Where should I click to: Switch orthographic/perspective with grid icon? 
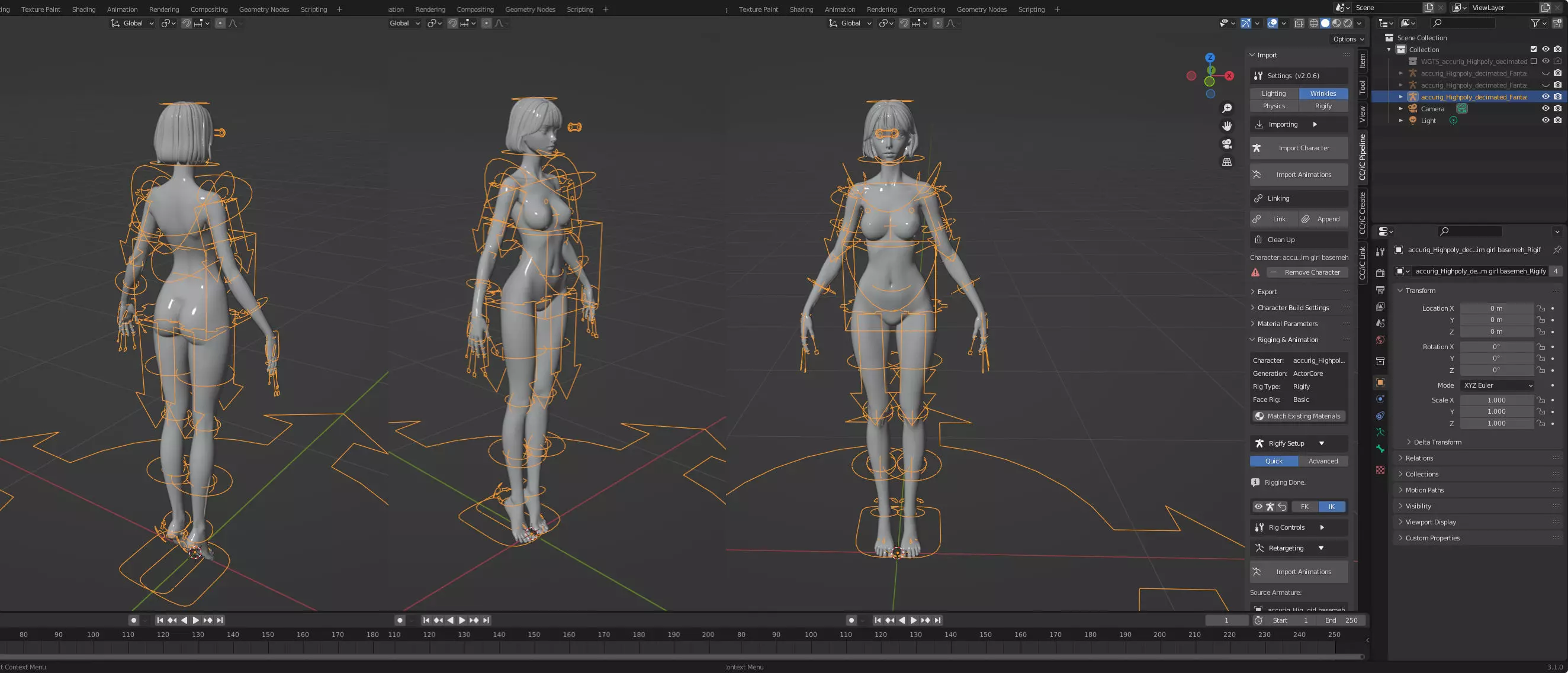1227,162
